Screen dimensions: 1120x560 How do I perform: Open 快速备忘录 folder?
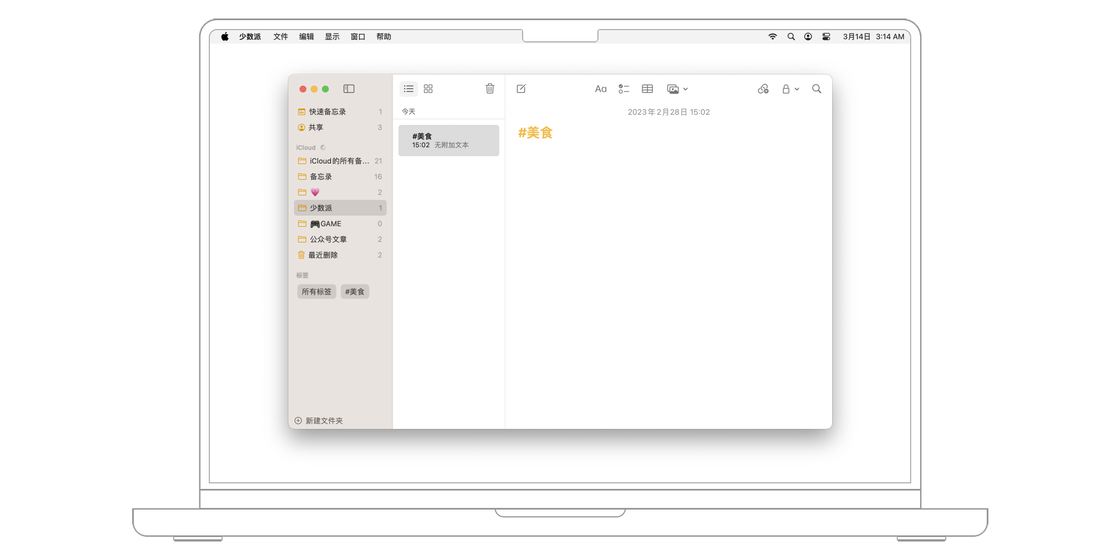coord(340,111)
